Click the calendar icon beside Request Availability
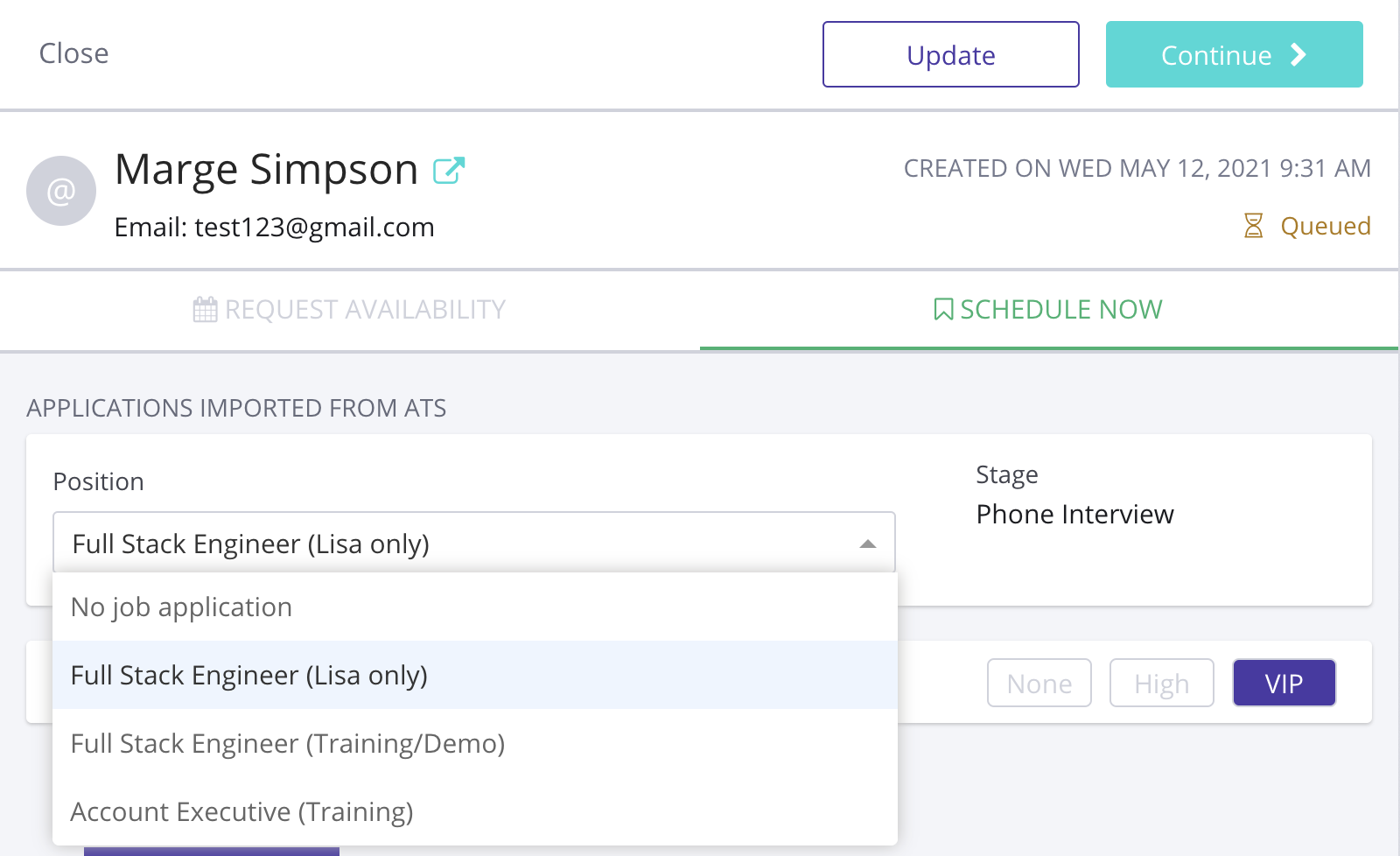This screenshot has height=856, width=1400. point(205,310)
